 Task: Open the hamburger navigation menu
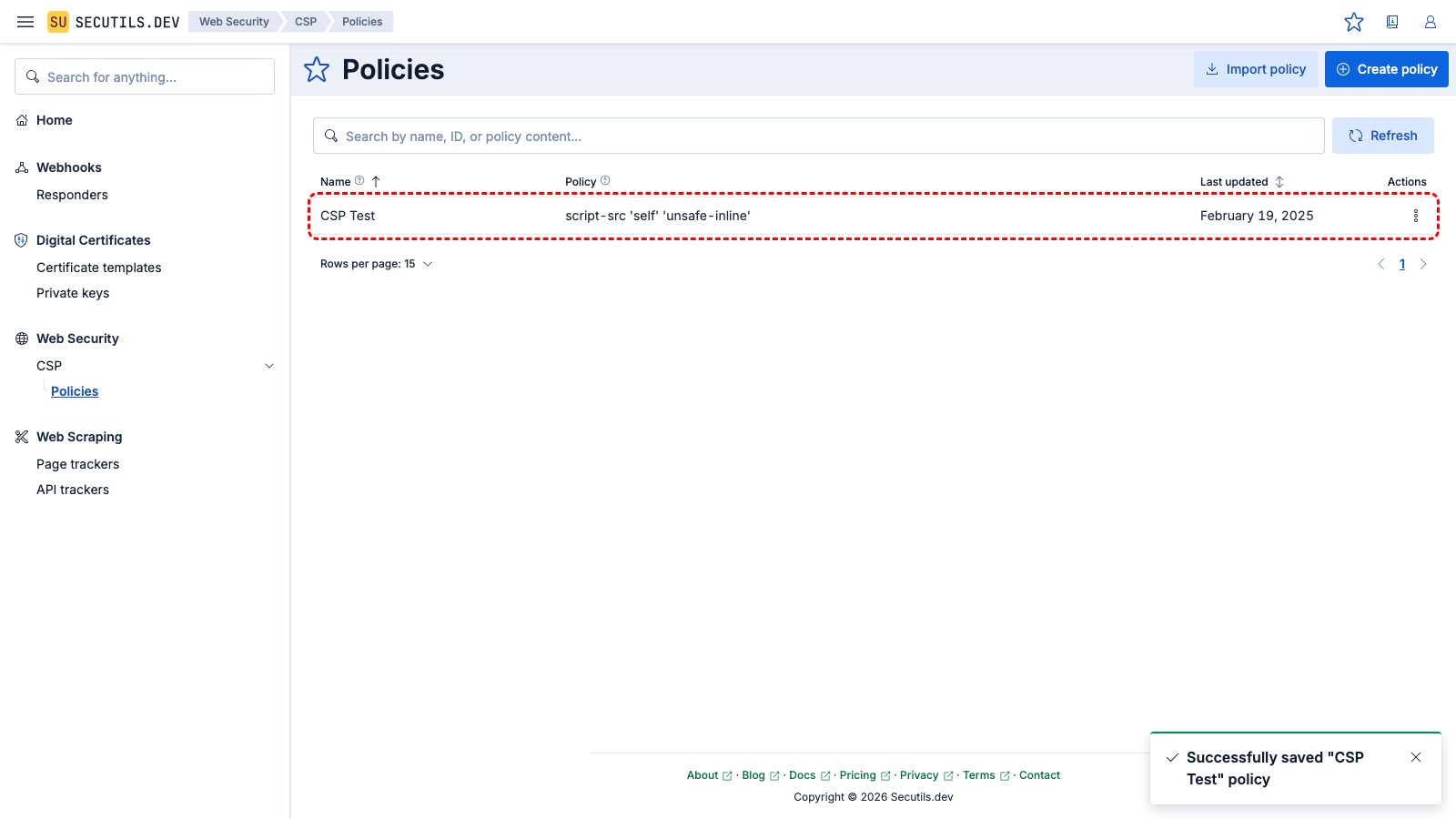click(x=25, y=21)
